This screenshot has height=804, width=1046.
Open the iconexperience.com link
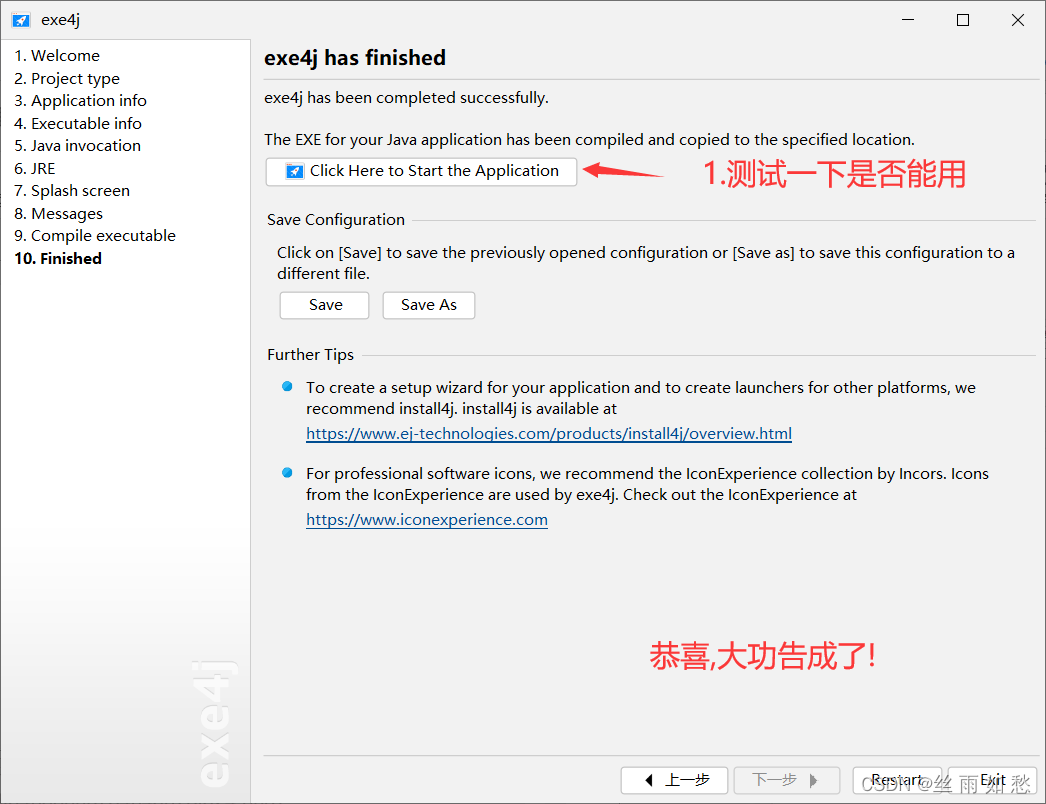pos(426,520)
